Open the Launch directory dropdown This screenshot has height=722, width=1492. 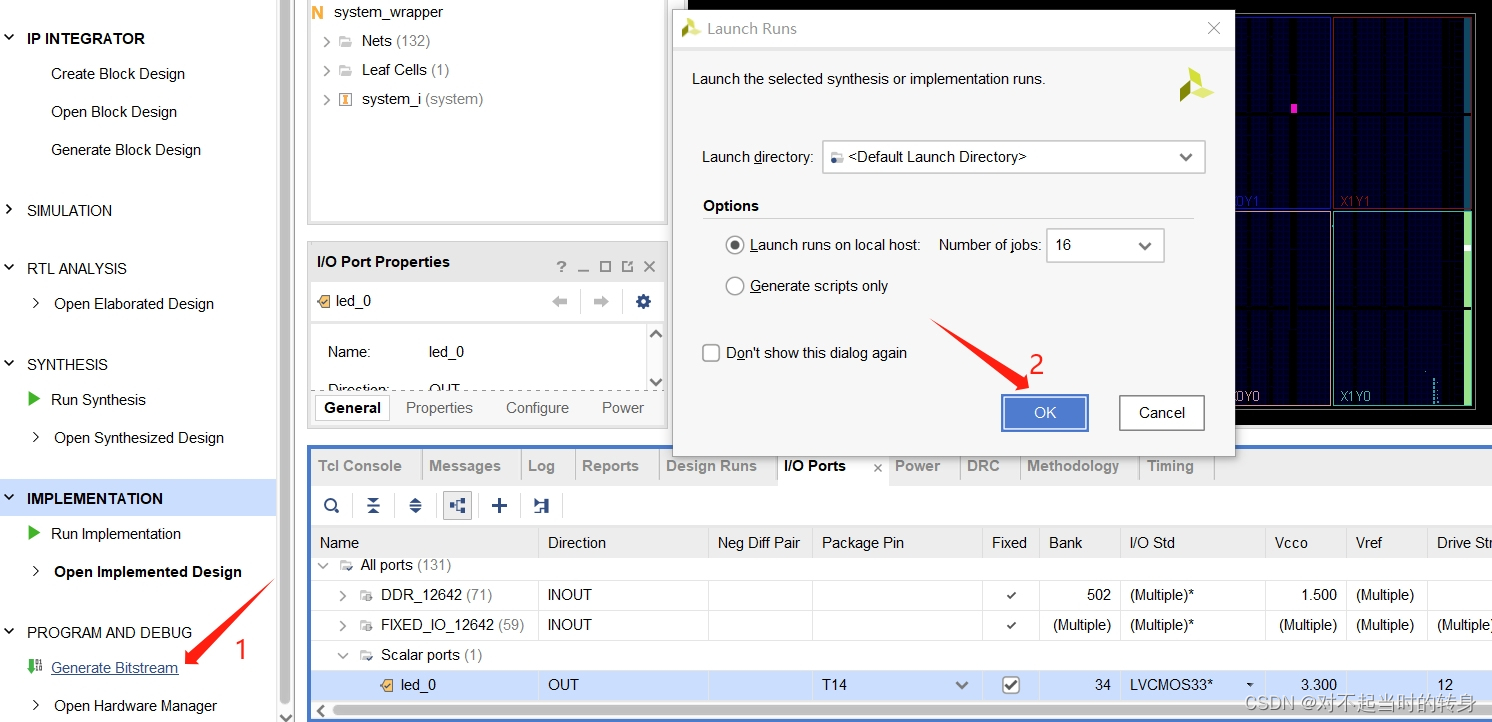click(1186, 157)
